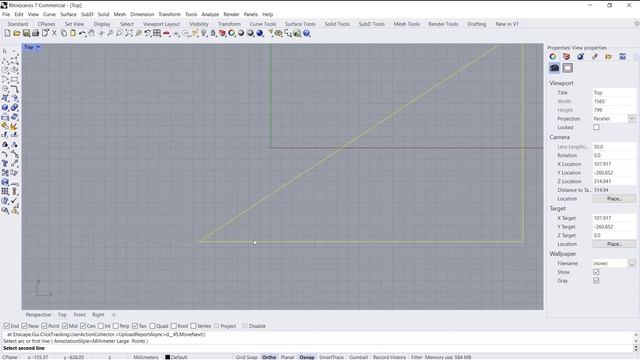The height and width of the screenshot is (360, 640).
Task: Open the Curve menu
Action: pos(49,14)
